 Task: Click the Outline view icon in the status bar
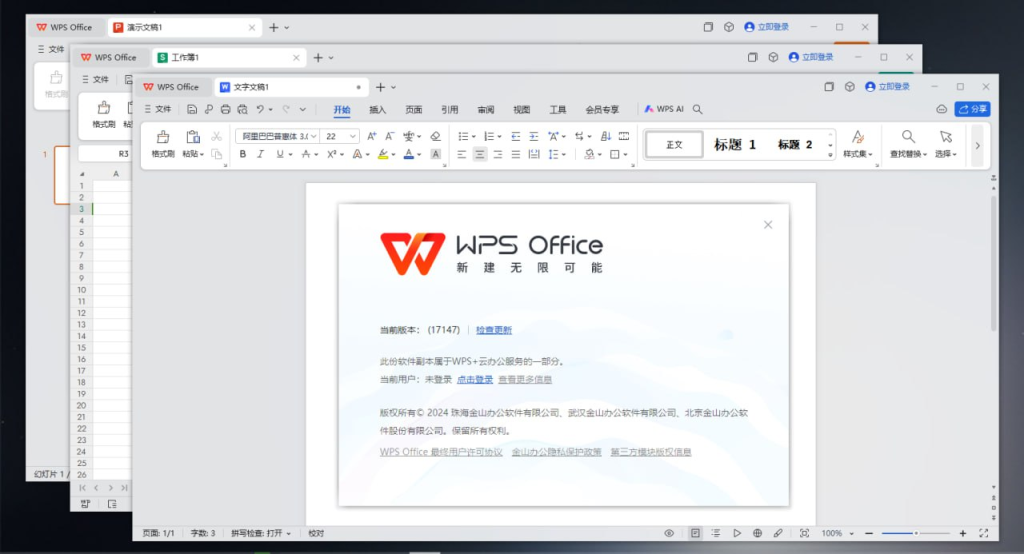tap(716, 533)
